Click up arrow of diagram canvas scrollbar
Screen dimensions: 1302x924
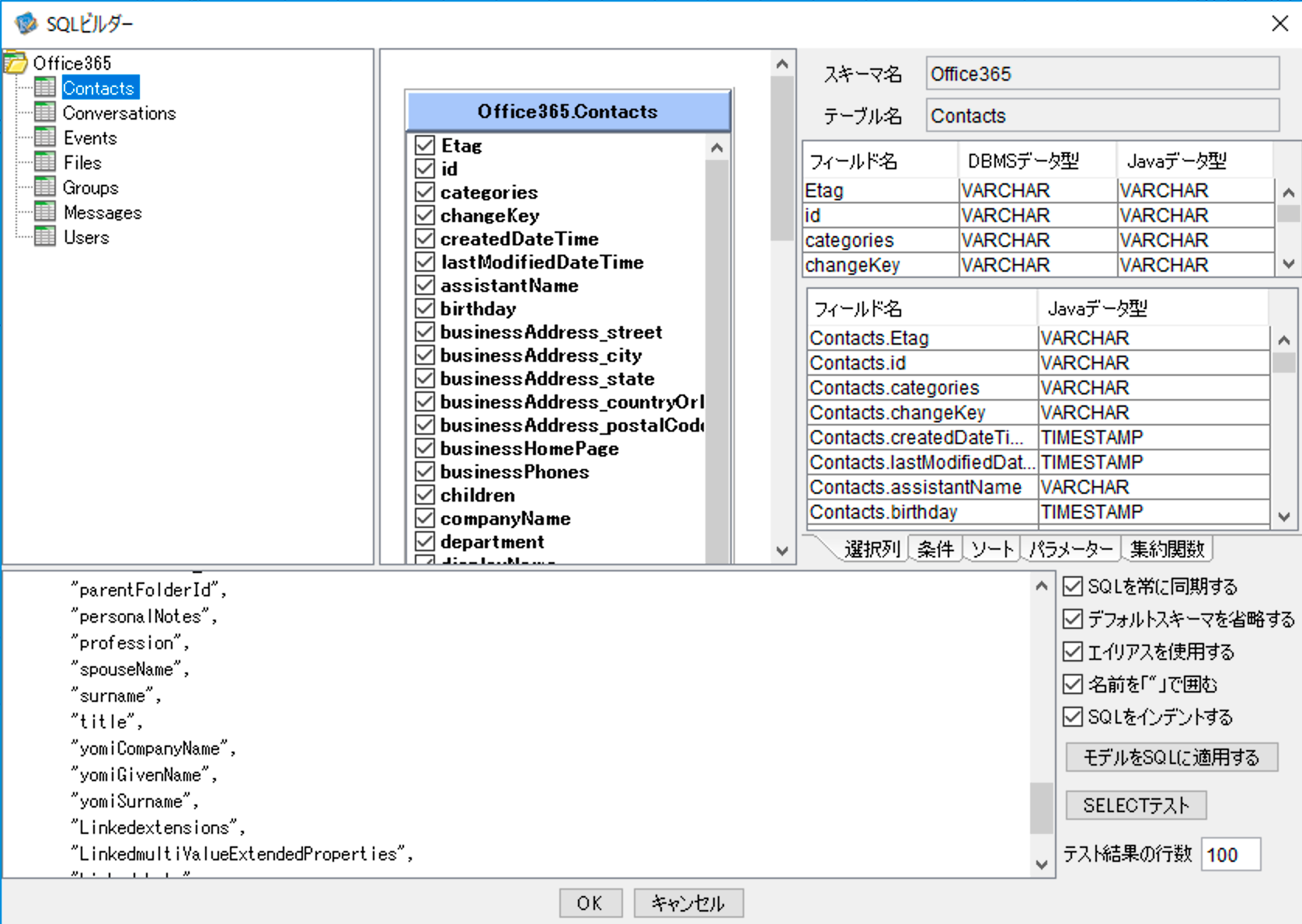782,64
